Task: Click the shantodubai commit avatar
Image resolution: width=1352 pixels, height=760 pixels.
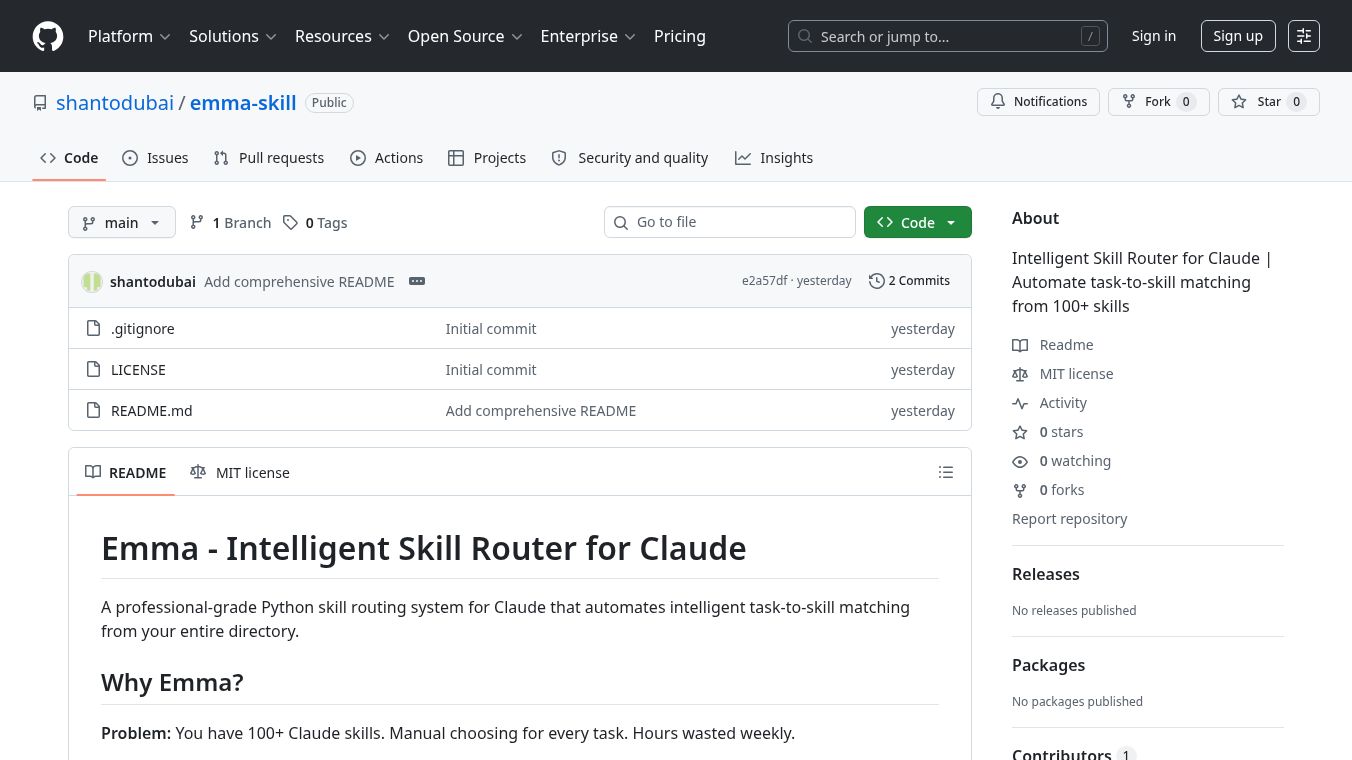Action: tap(92, 281)
